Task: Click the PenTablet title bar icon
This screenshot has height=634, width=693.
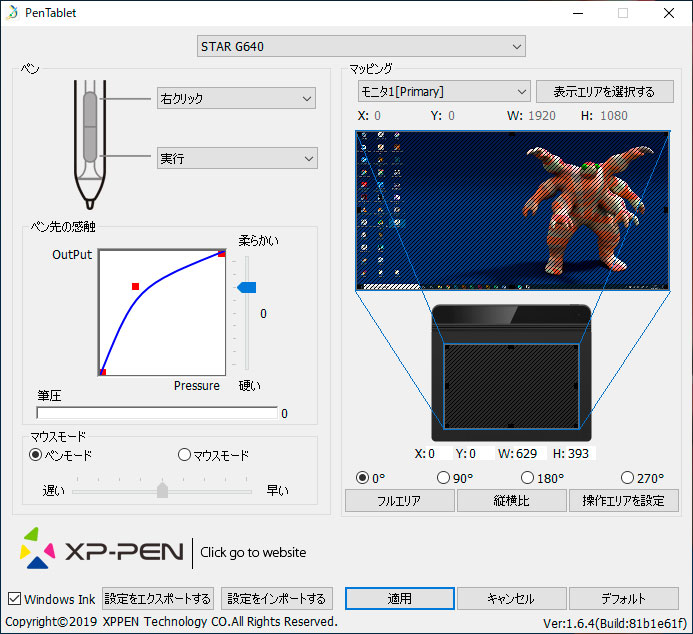Action: [x=12, y=12]
